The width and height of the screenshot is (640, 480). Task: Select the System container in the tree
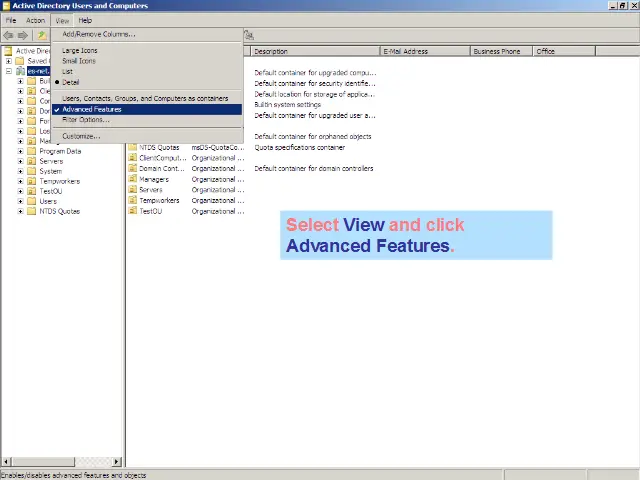50,171
